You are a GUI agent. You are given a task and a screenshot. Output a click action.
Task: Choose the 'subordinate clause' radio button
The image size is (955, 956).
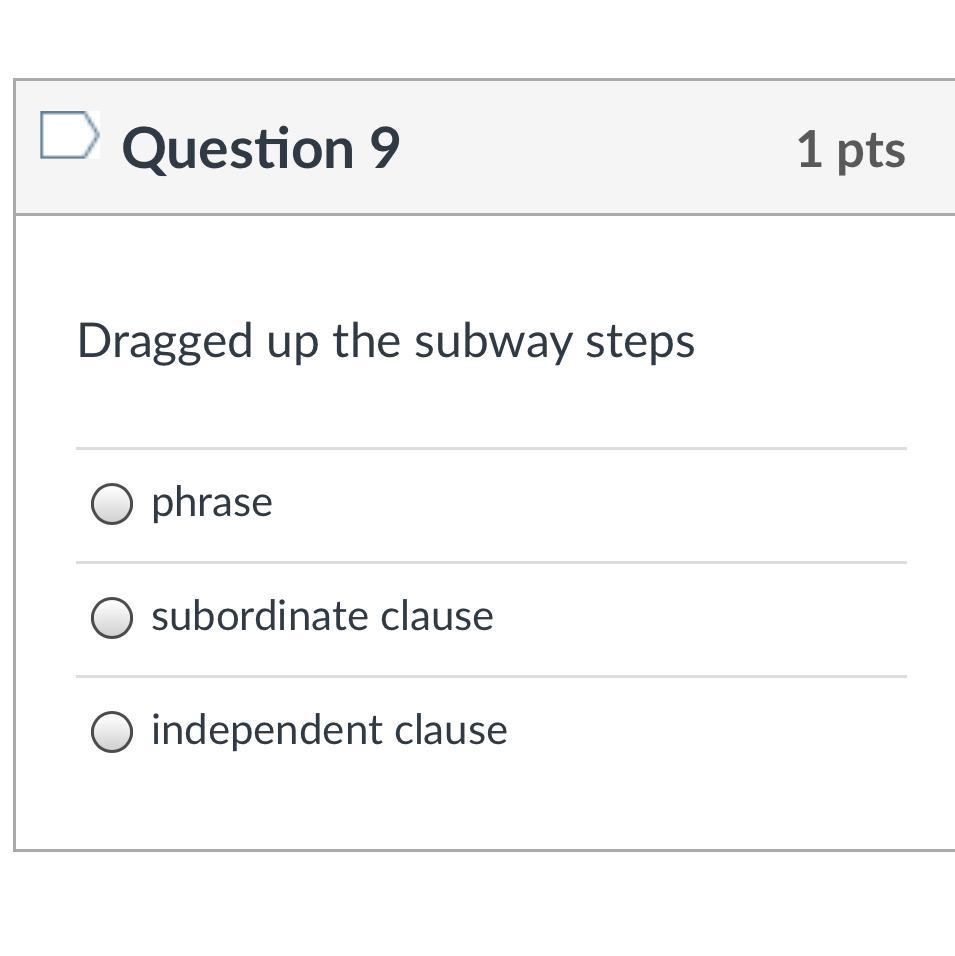tap(111, 617)
